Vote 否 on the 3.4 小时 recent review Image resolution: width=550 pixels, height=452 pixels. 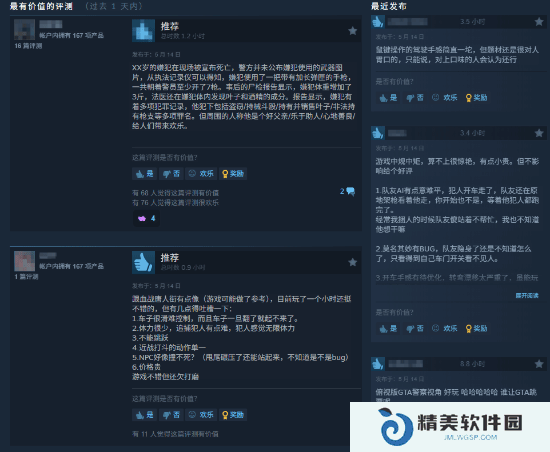click(x=415, y=328)
